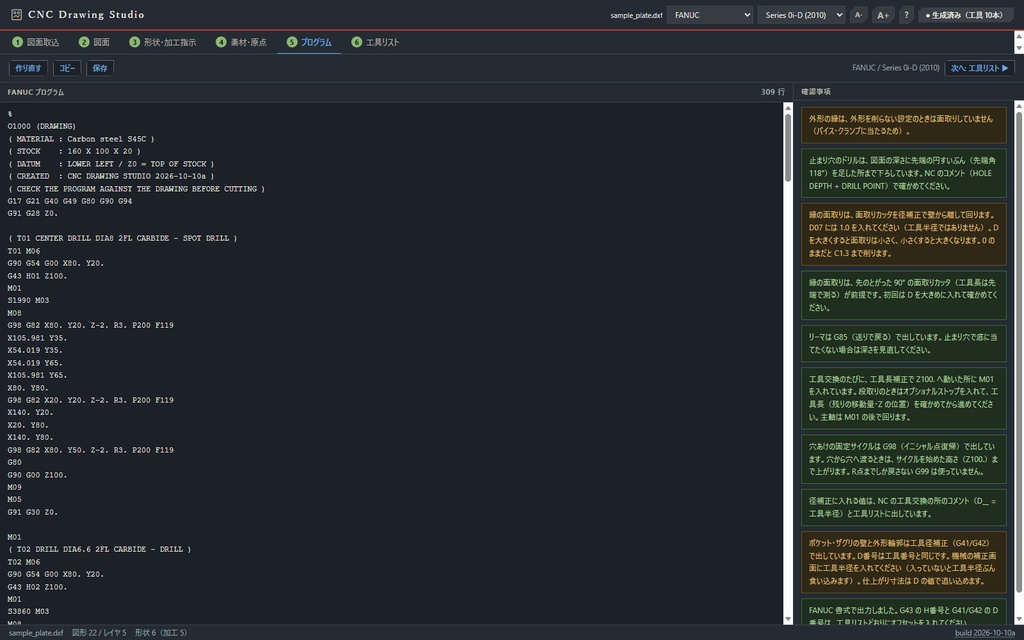Click the "( MATERIAL : Carbon steel S45C )" line
The width and height of the screenshot is (1024, 640).
81,138
